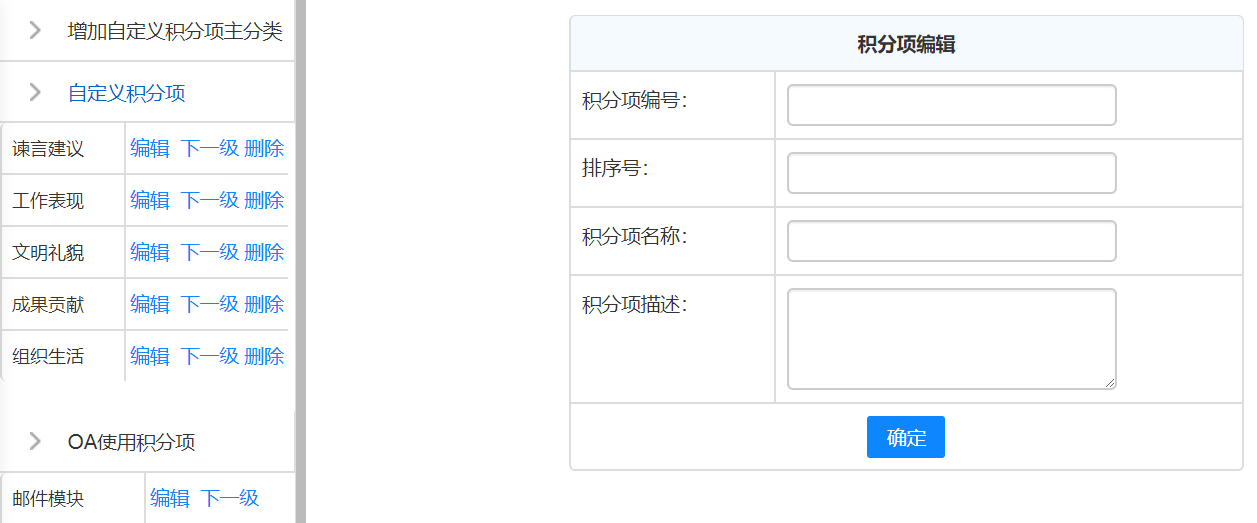Delete the 文明礼貌 item
This screenshot has height=523, width=1257.
pyautogui.click(x=264, y=252)
